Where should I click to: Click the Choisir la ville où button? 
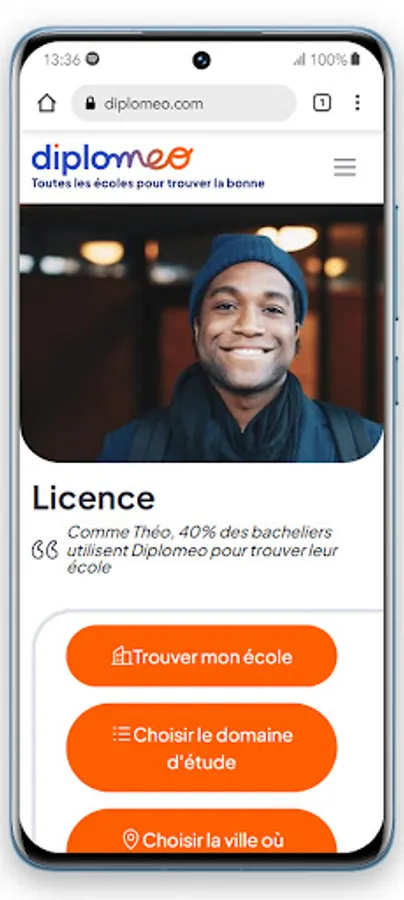click(x=201, y=832)
